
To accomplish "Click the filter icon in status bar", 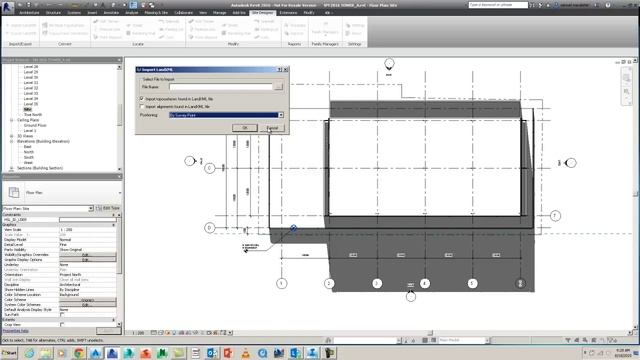I will (568, 340).
